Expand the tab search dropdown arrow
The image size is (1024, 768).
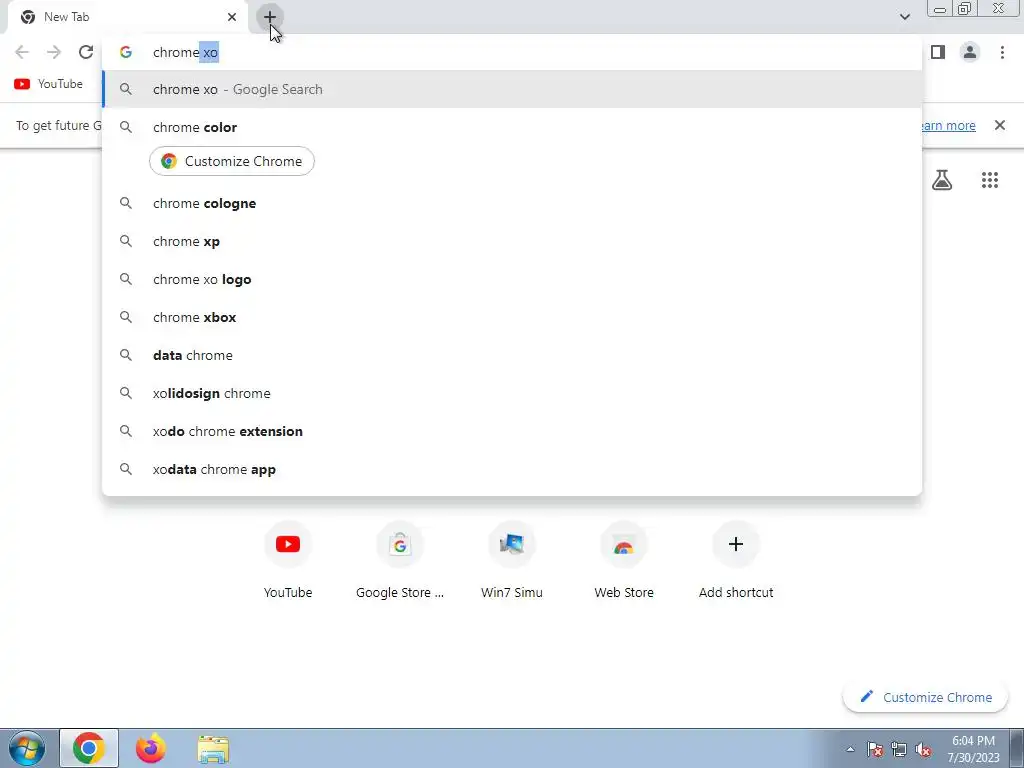[x=904, y=17]
